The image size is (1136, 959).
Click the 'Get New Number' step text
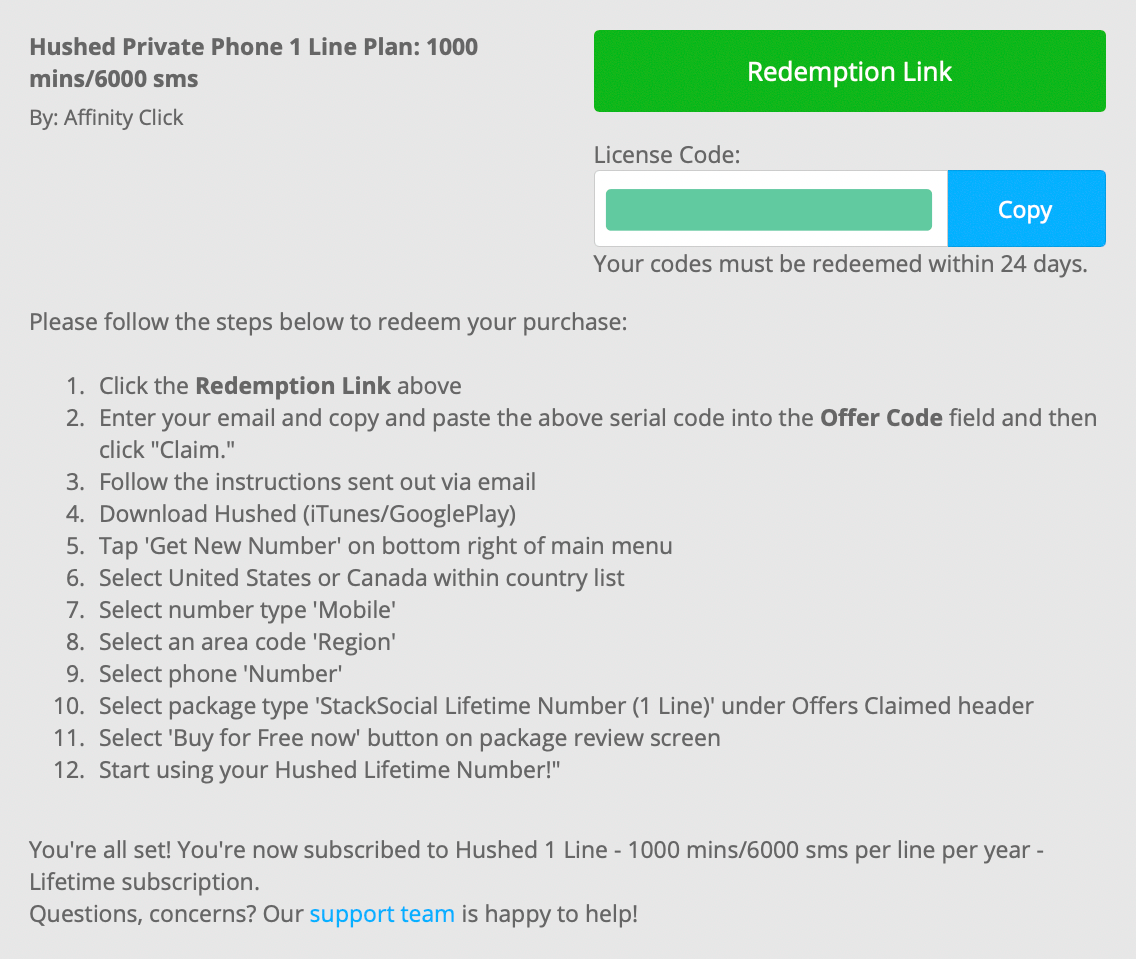(x=385, y=545)
